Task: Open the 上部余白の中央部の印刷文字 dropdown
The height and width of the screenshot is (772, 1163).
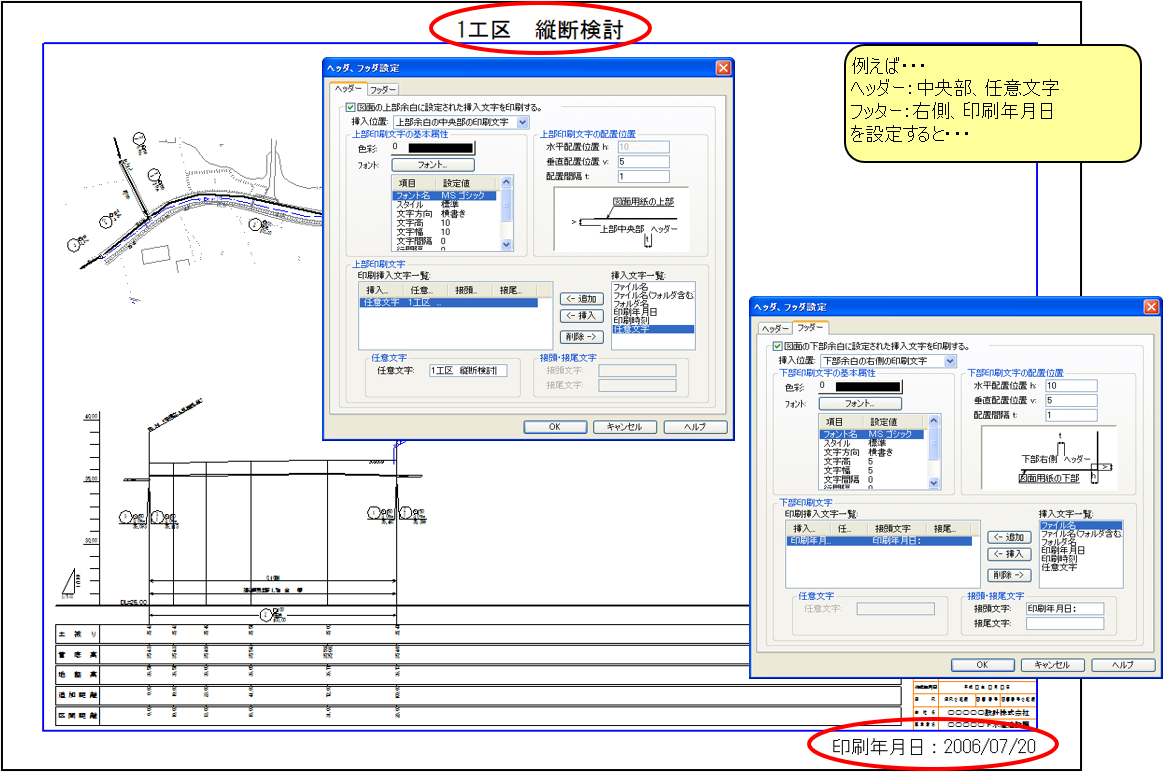Action: (523, 122)
